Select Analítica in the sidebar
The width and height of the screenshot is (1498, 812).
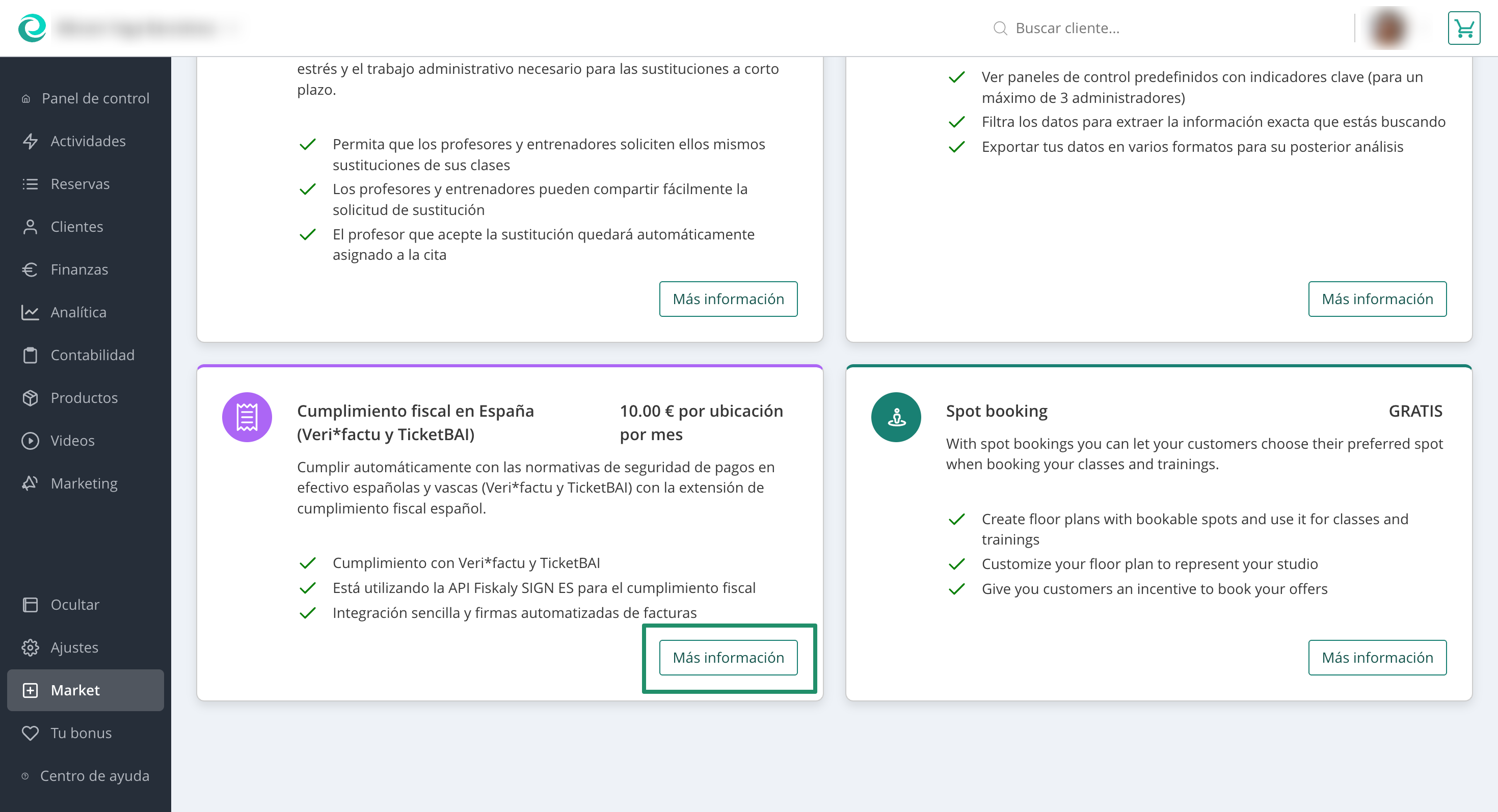pos(78,312)
